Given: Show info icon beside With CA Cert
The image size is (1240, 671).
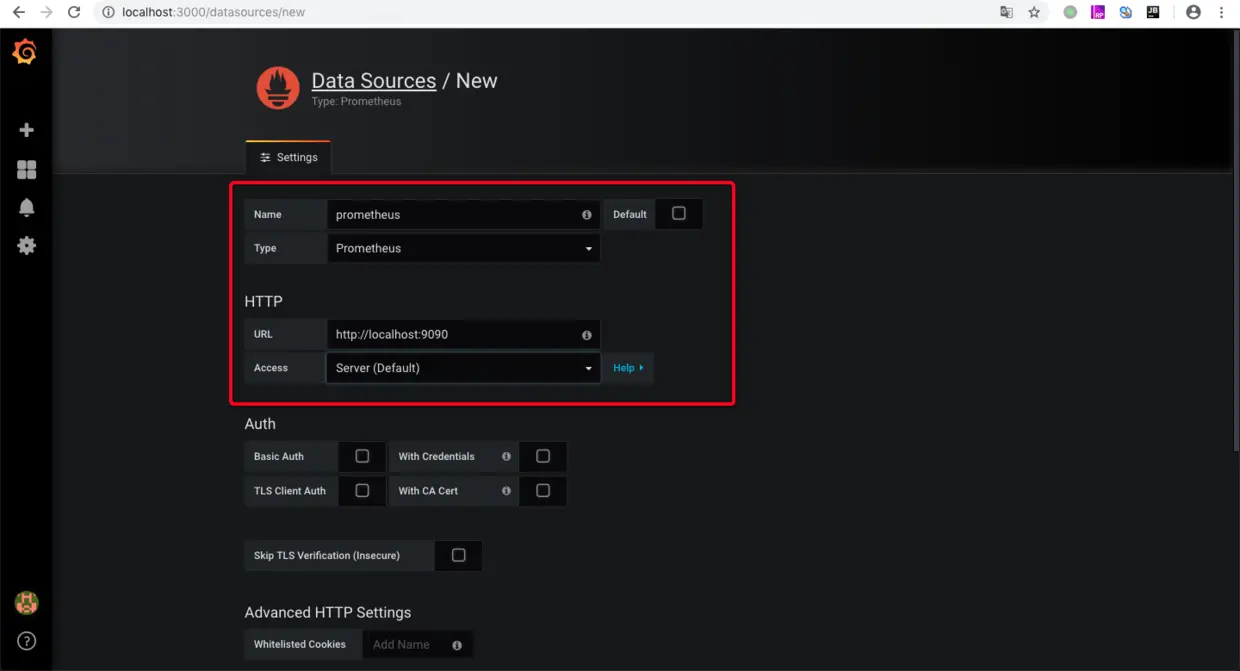Looking at the screenshot, I should pyautogui.click(x=506, y=491).
